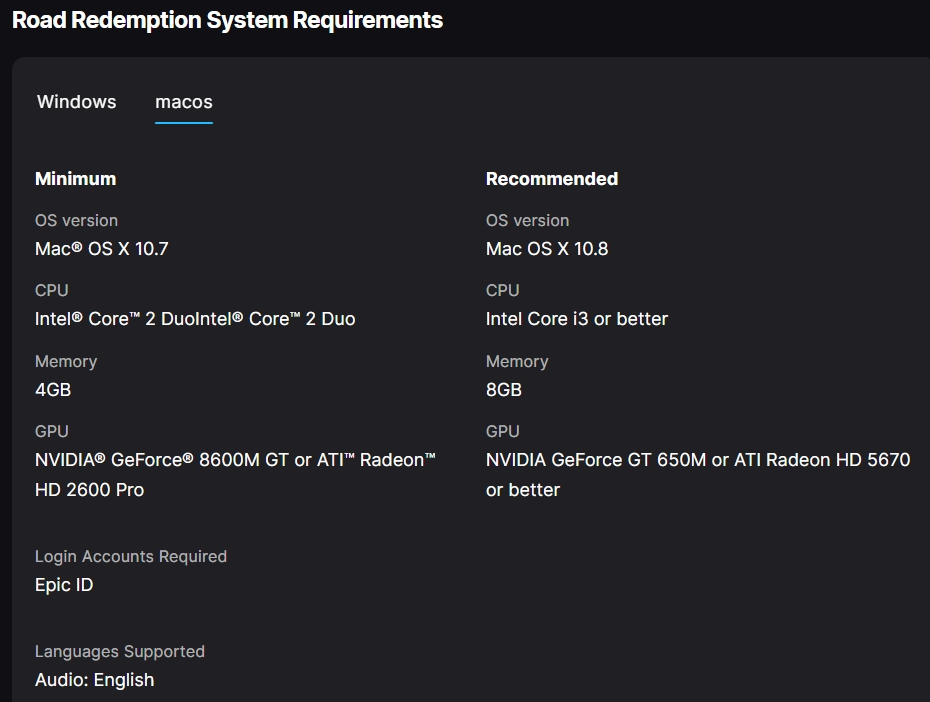Image resolution: width=930 pixels, height=702 pixels.
Task: Click the OS version label under Minimum
Action: click(x=77, y=220)
